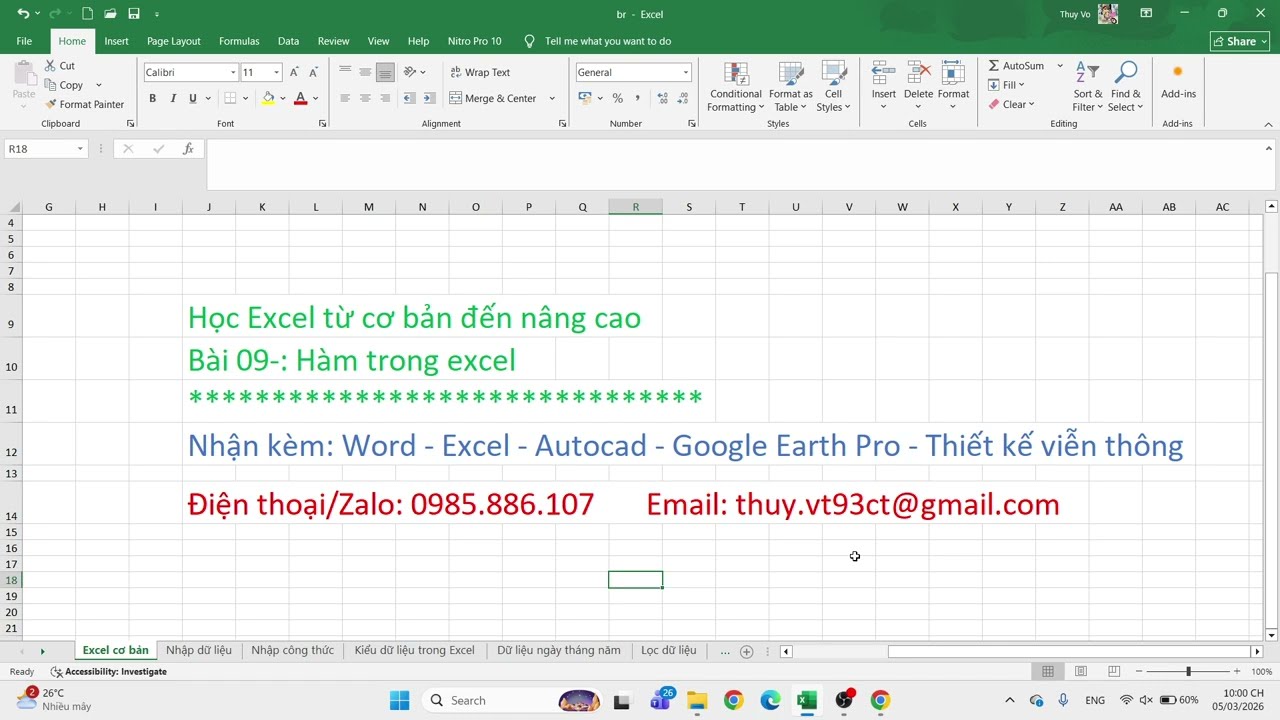The width and height of the screenshot is (1280, 720).
Task: Open the Windows Start menu
Action: click(399, 700)
